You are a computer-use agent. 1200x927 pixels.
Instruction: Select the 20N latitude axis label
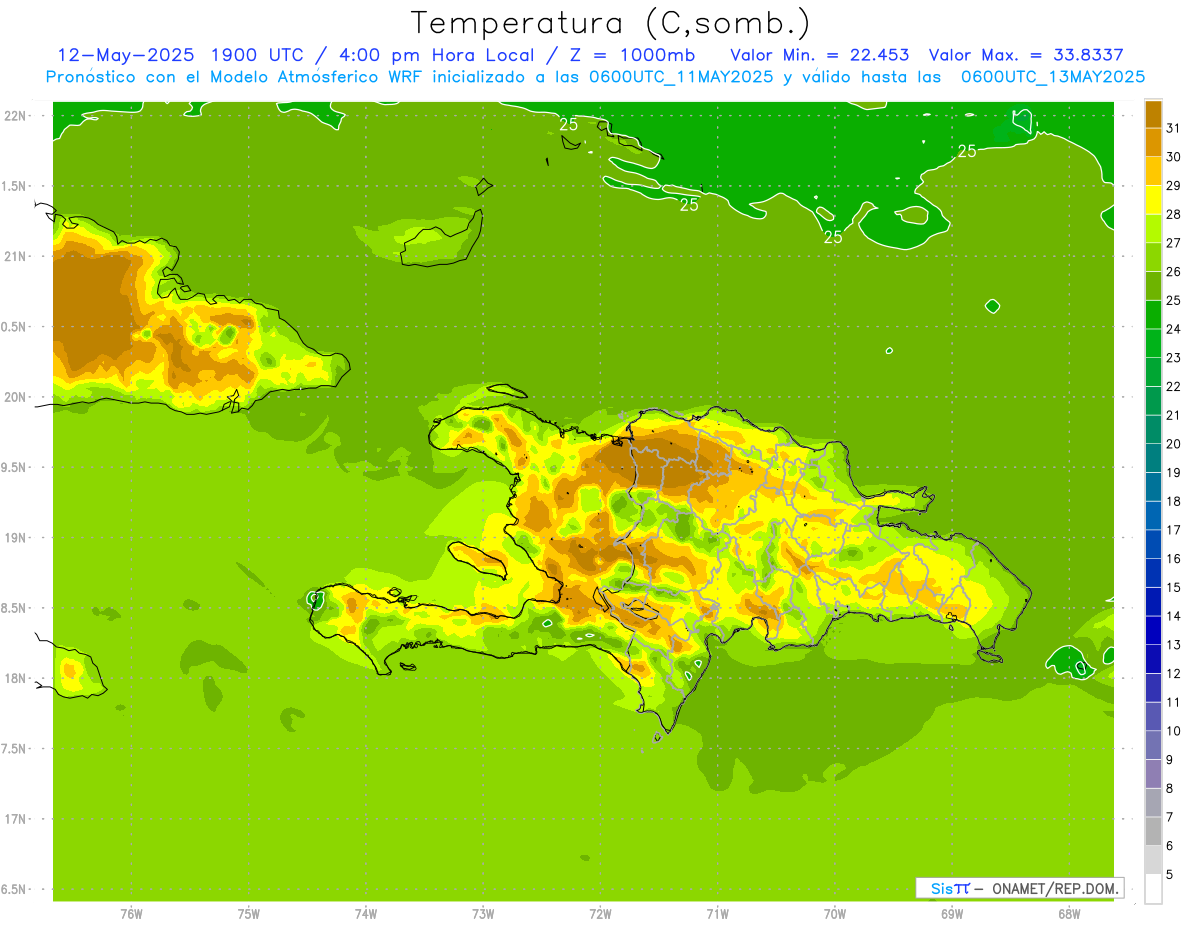pyautogui.click(x=15, y=397)
